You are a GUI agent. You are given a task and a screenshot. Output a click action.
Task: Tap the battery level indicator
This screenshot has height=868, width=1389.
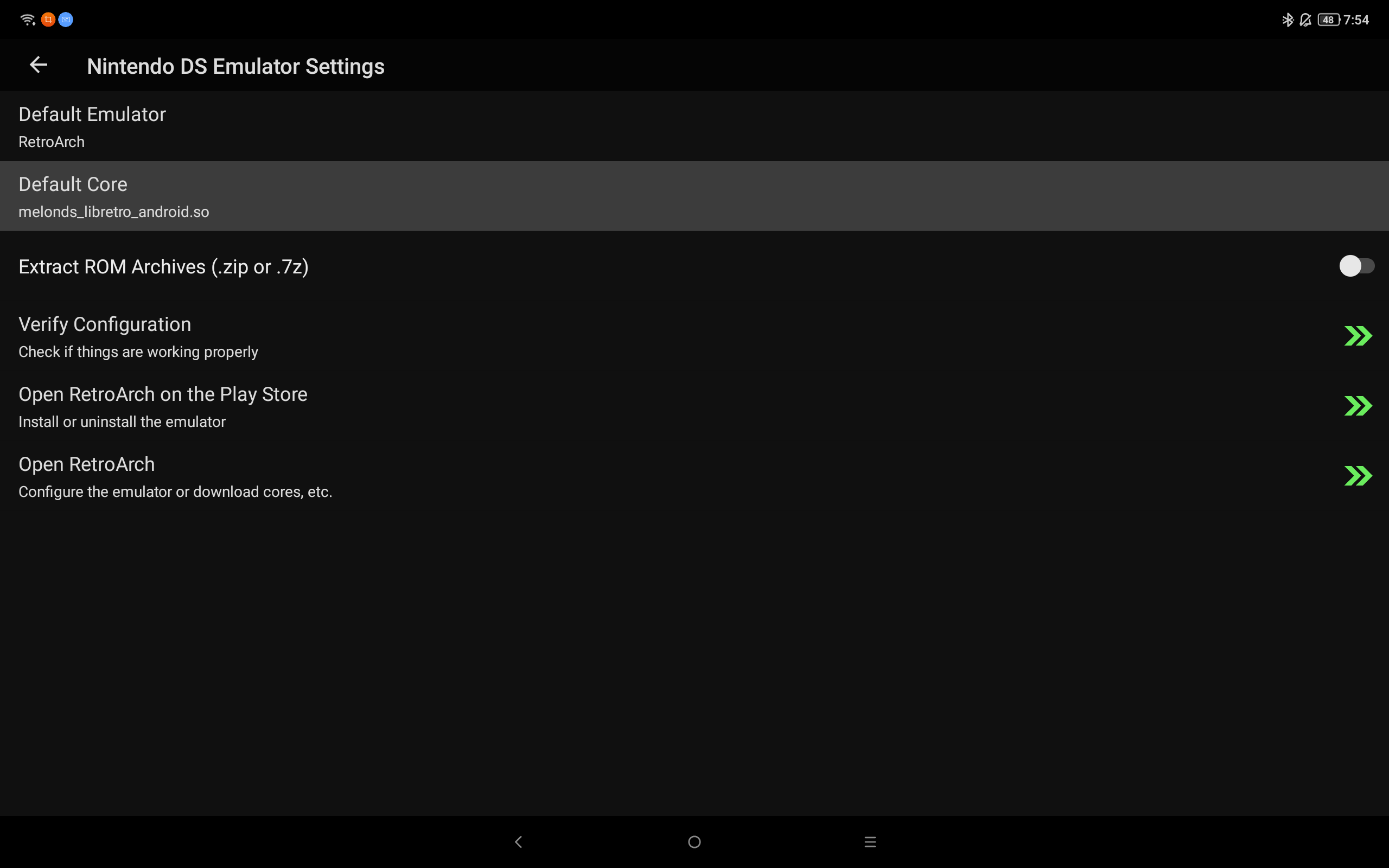click(x=1329, y=20)
